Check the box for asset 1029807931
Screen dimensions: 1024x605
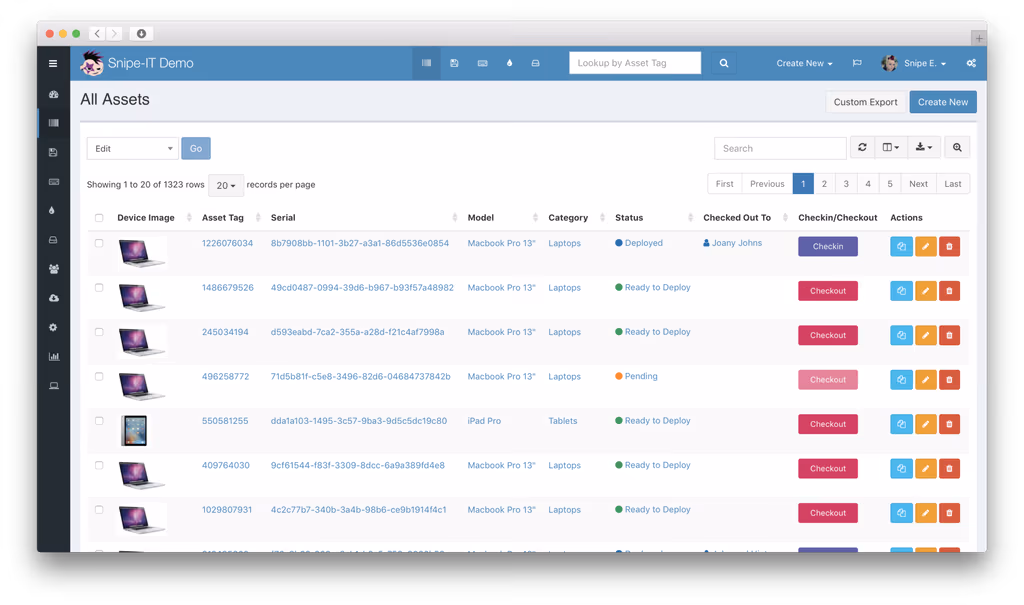point(99,510)
